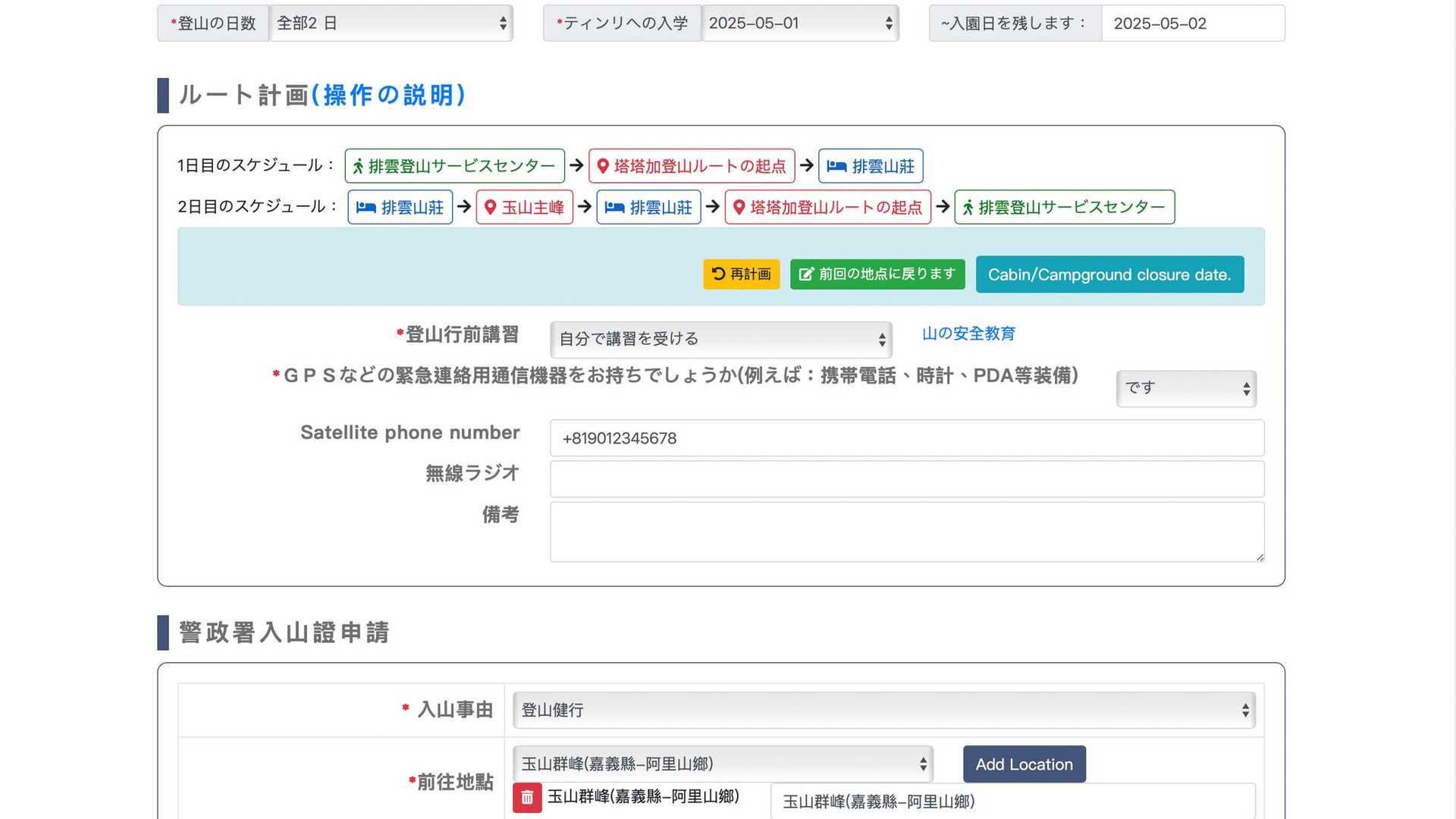Open the GPS device です dropdown
The height and width of the screenshot is (819, 1456).
pyautogui.click(x=1186, y=388)
